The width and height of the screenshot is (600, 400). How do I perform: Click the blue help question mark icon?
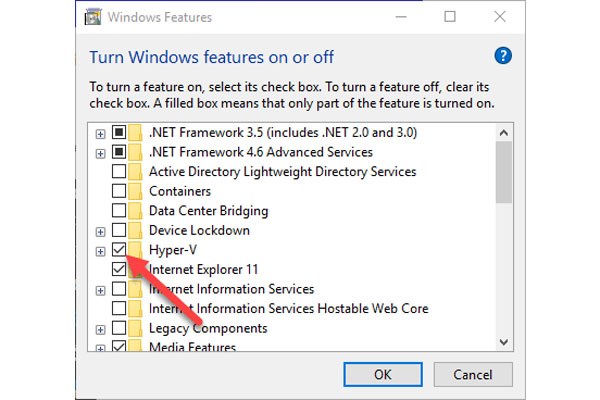click(x=503, y=56)
